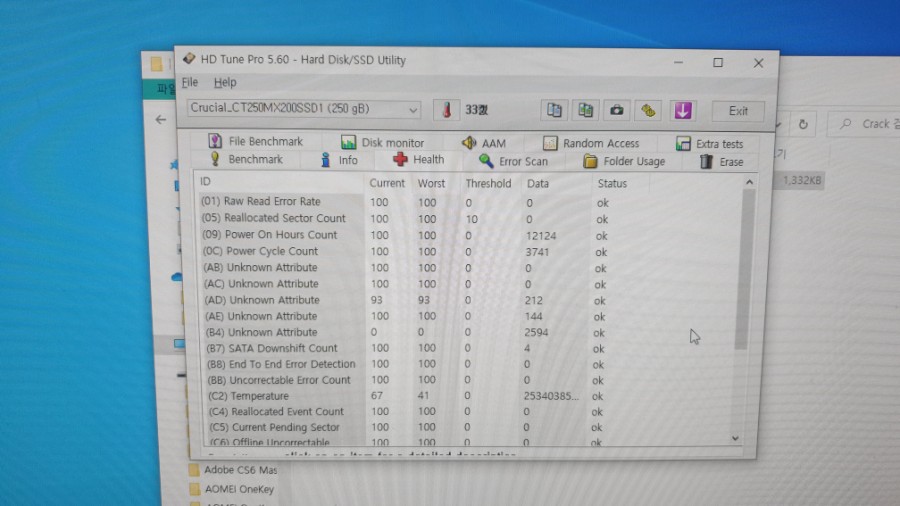The height and width of the screenshot is (506, 900).
Task: Switch to the Folder Usage tab
Action: pos(624,162)
